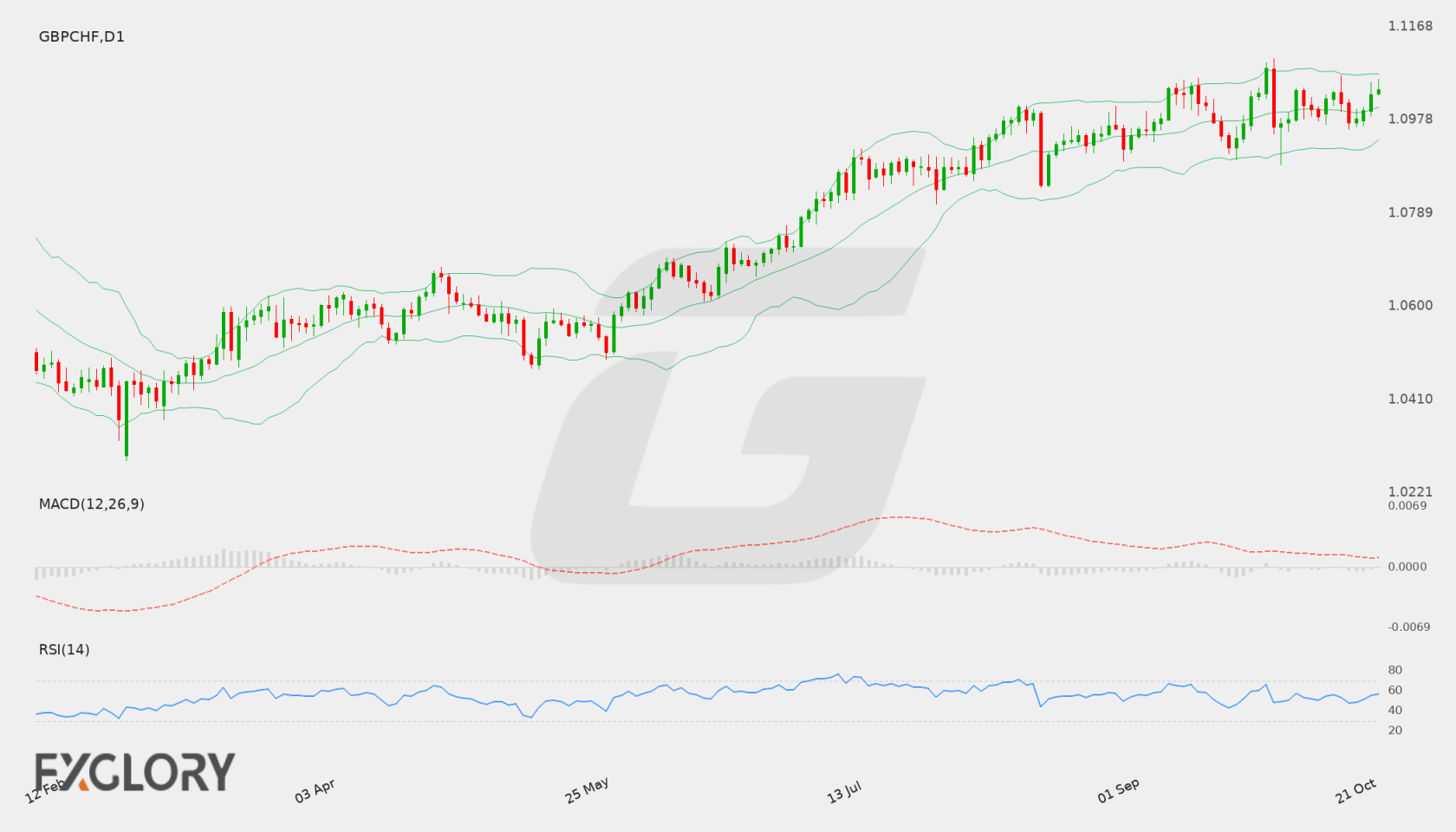Click the RSI(14) indicator label

(x=64, y=649)
